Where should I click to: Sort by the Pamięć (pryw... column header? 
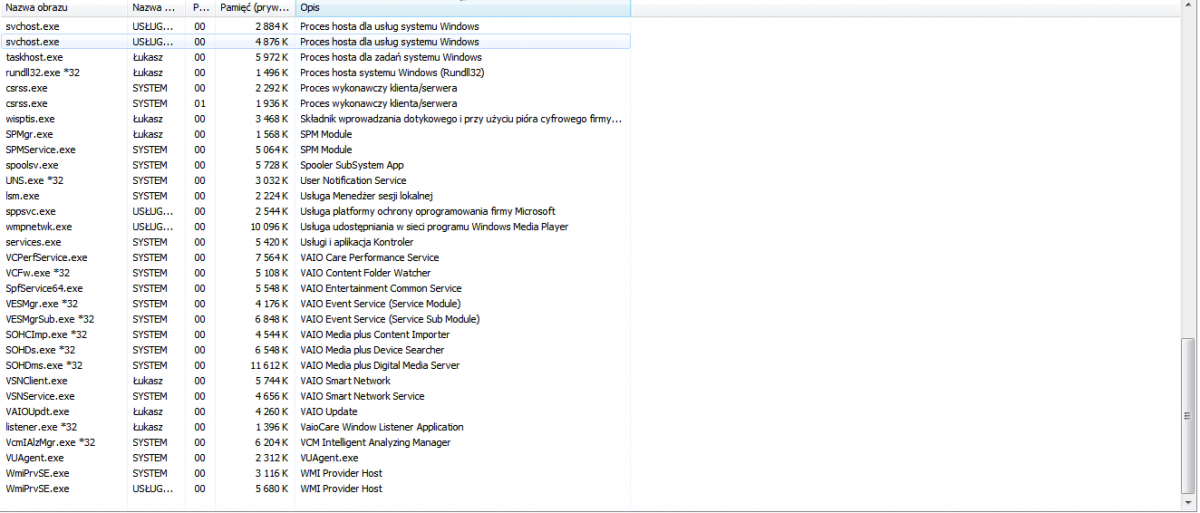click(x=256, y=8)
